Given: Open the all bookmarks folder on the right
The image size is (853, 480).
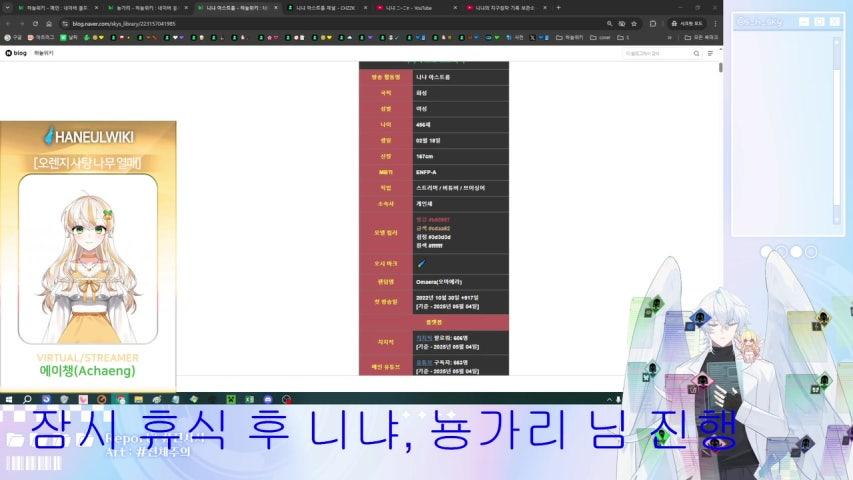Looking at the screenshot, I should tap(701, 38).
